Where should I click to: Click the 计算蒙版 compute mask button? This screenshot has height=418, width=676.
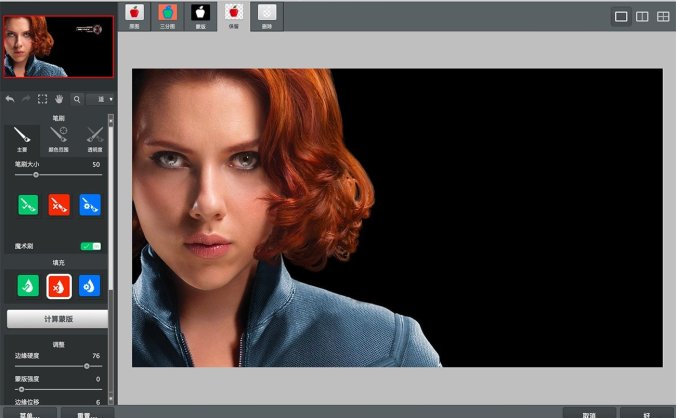[x=58, y=319]
